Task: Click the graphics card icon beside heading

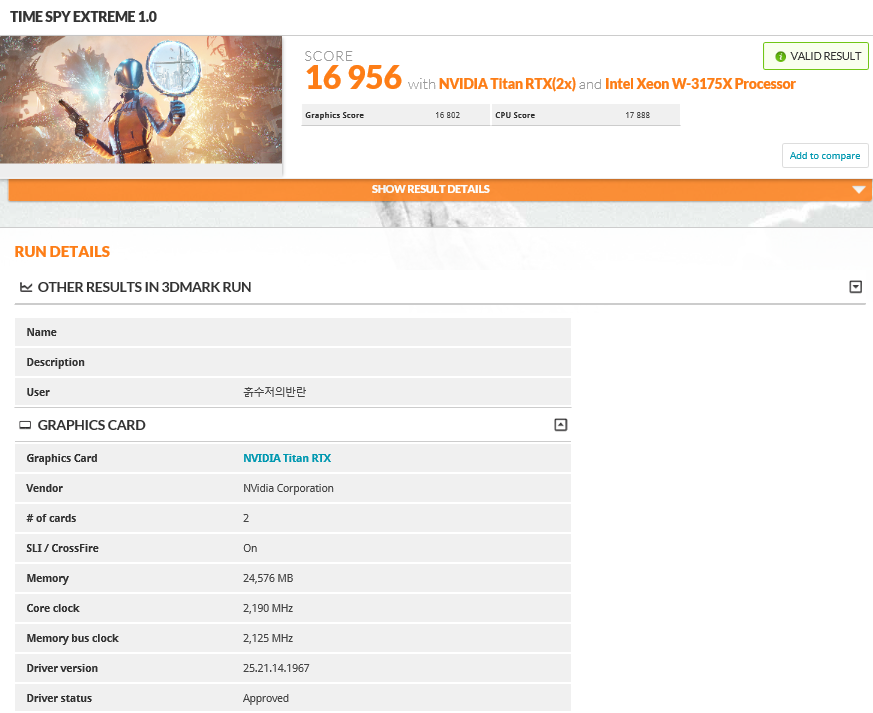Action: tap(25, 425)
